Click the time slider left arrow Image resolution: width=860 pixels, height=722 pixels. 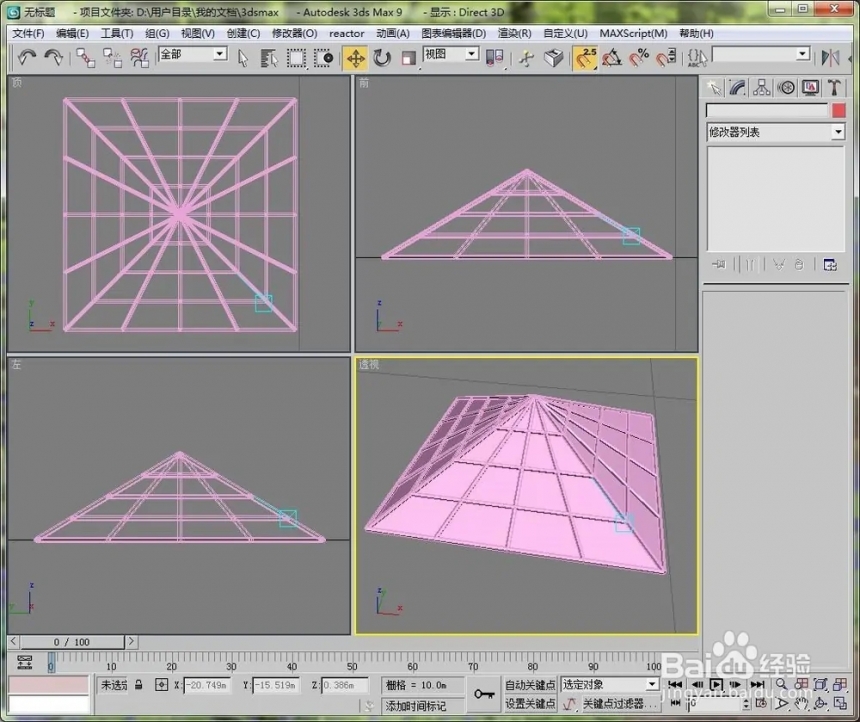14,641
